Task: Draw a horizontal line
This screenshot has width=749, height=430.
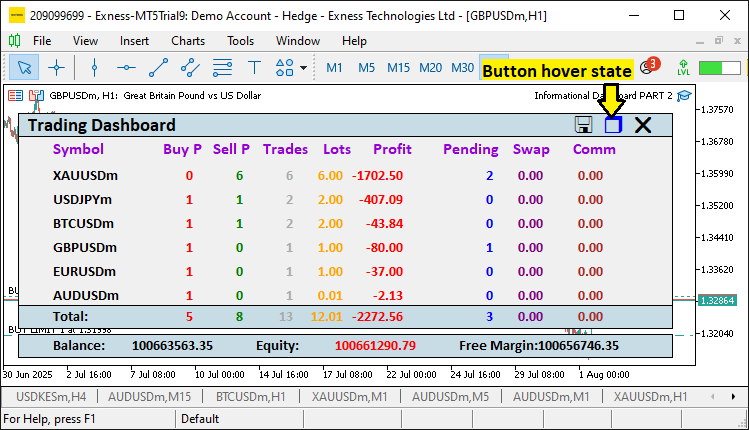Action: click(126, 67)
